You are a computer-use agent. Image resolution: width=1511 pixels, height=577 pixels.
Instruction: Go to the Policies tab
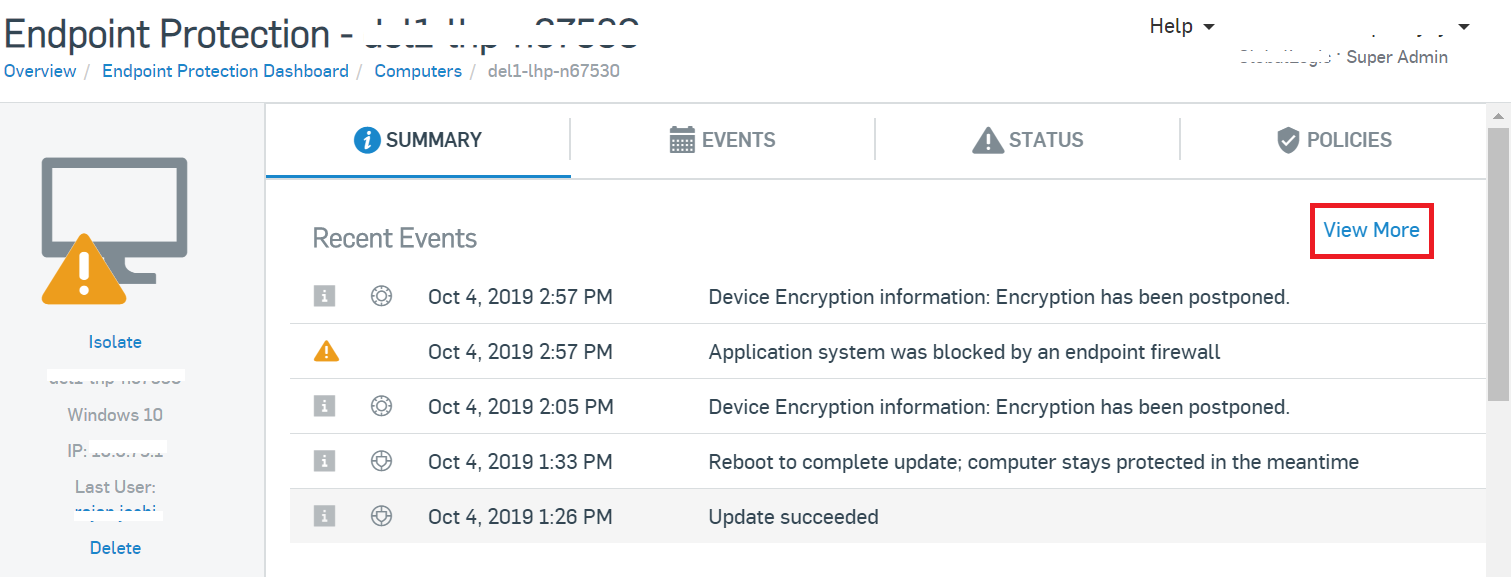1333,140
